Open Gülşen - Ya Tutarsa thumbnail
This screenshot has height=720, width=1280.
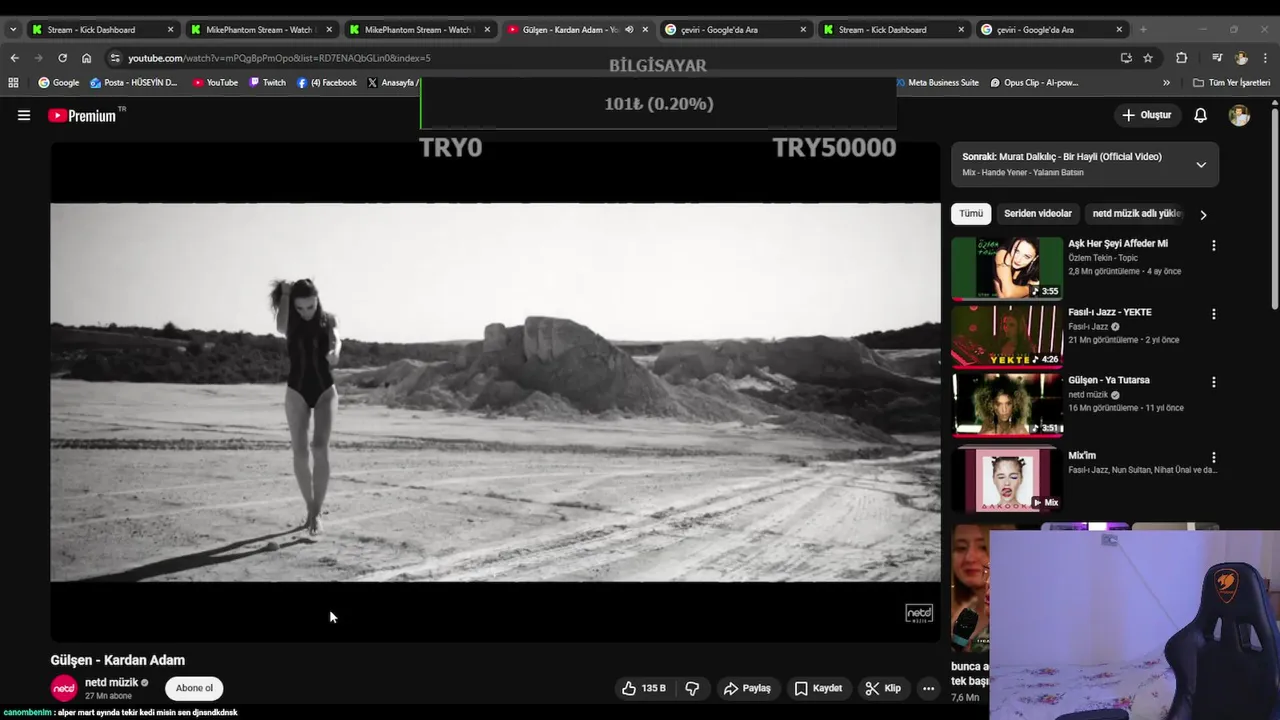(x=1007, y=405)
